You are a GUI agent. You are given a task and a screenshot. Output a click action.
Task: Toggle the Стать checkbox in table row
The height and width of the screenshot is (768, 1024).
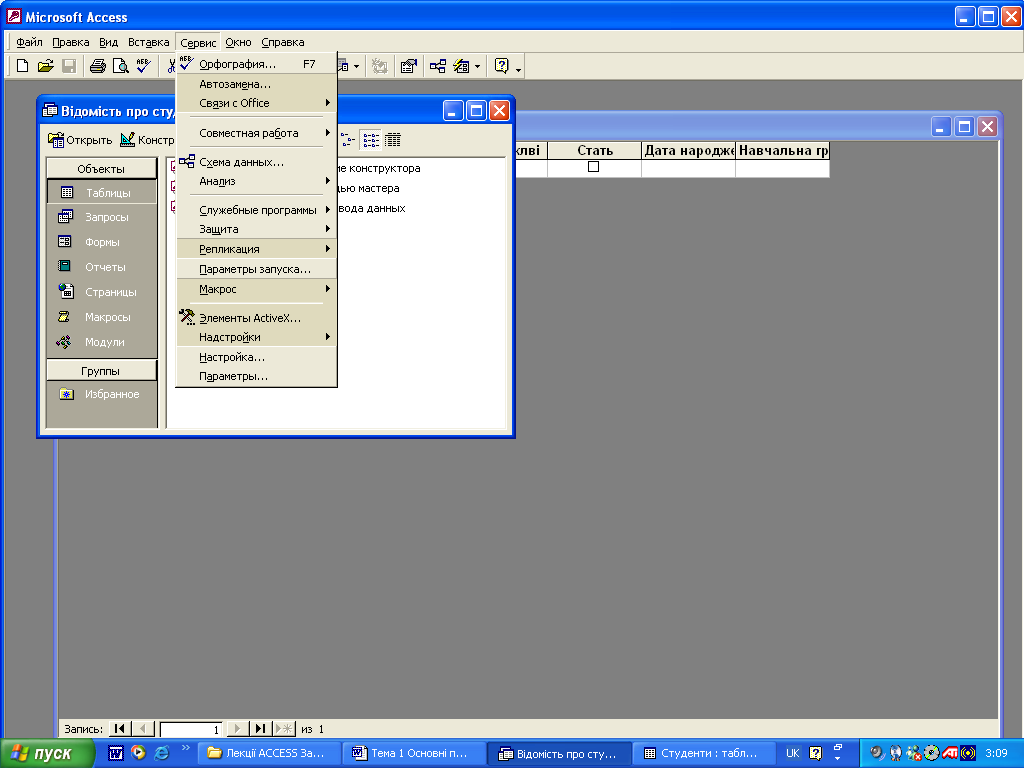pos(593,167)
